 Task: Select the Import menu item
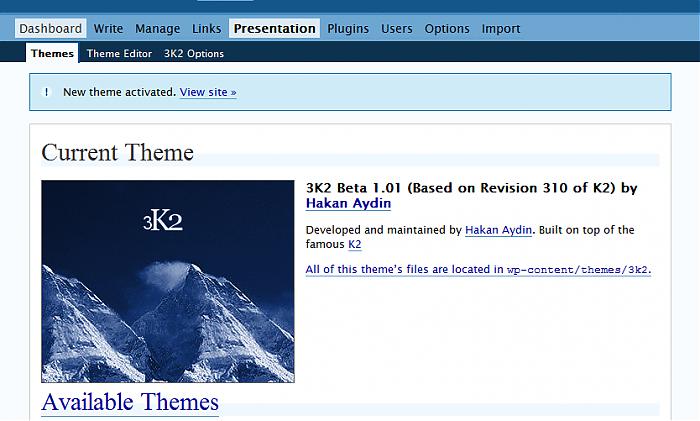tap(501, 29)
